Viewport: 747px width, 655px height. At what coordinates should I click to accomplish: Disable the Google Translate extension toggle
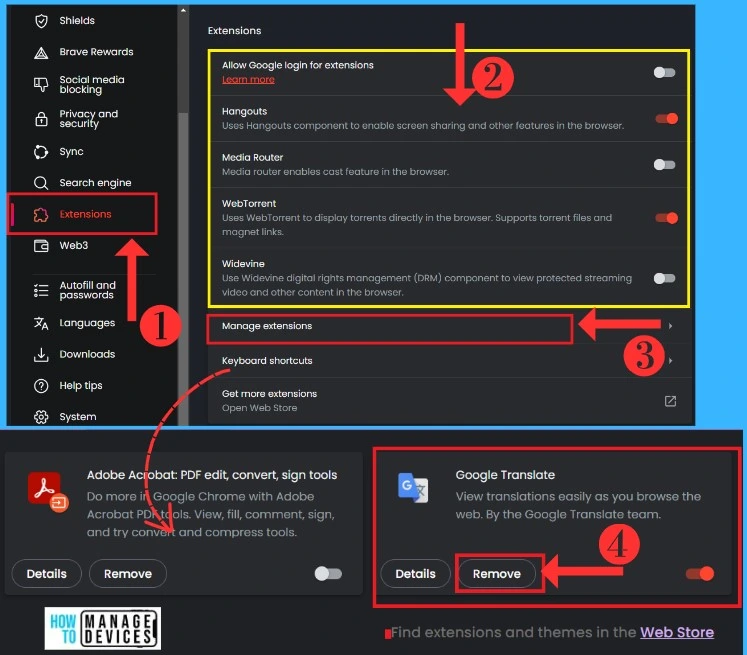700,574
